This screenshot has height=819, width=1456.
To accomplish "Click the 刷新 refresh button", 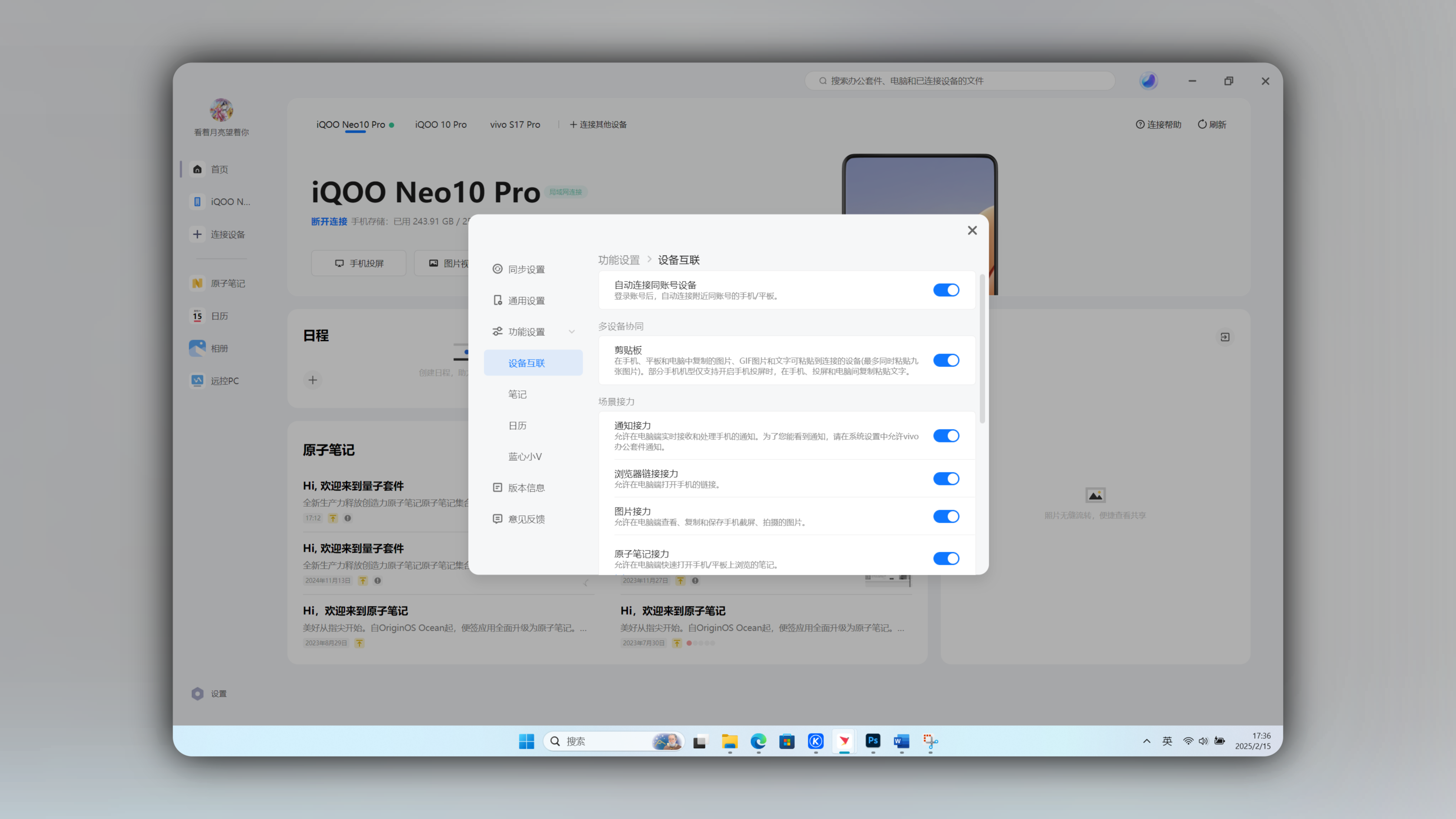I will click(1212, 124).
